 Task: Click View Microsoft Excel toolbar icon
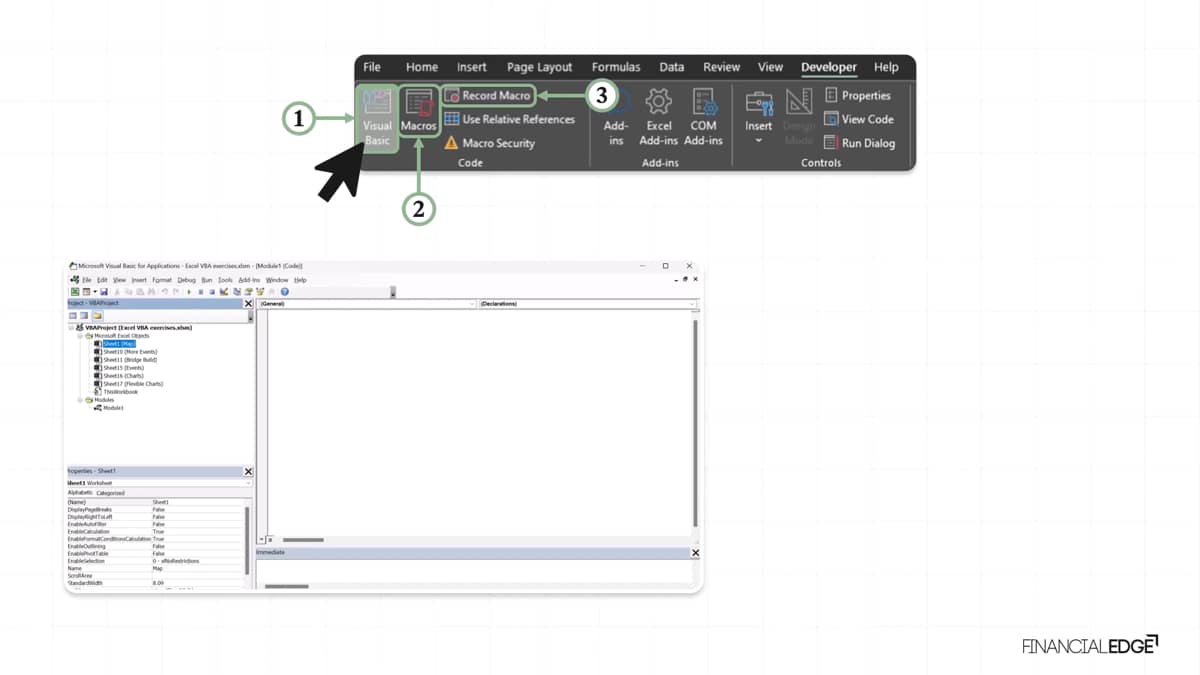(x=75, y=292)
